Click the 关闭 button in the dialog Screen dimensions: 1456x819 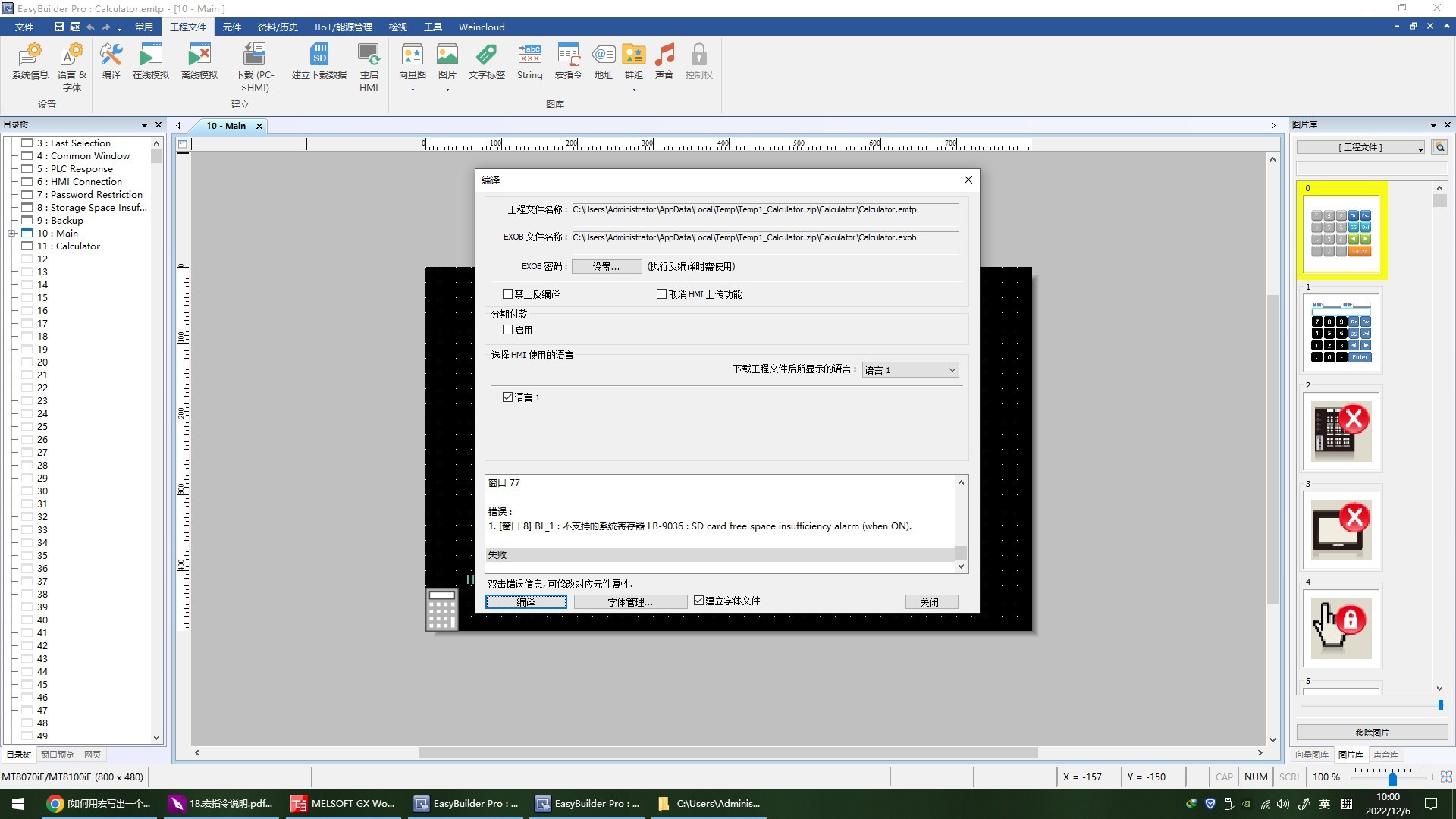pos(930,602)
